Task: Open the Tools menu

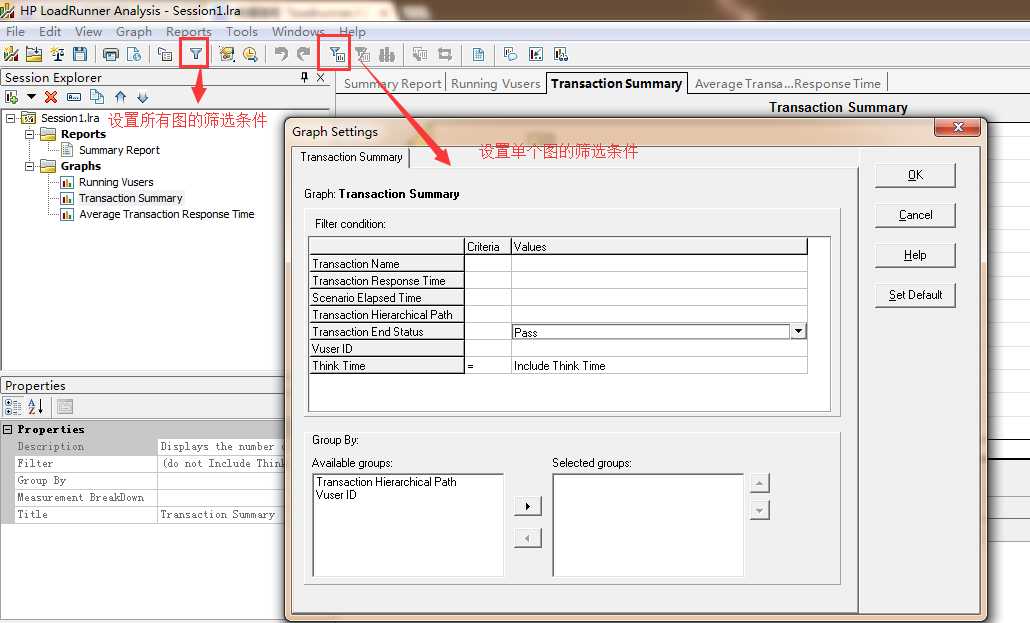Action: click(242, 32)
